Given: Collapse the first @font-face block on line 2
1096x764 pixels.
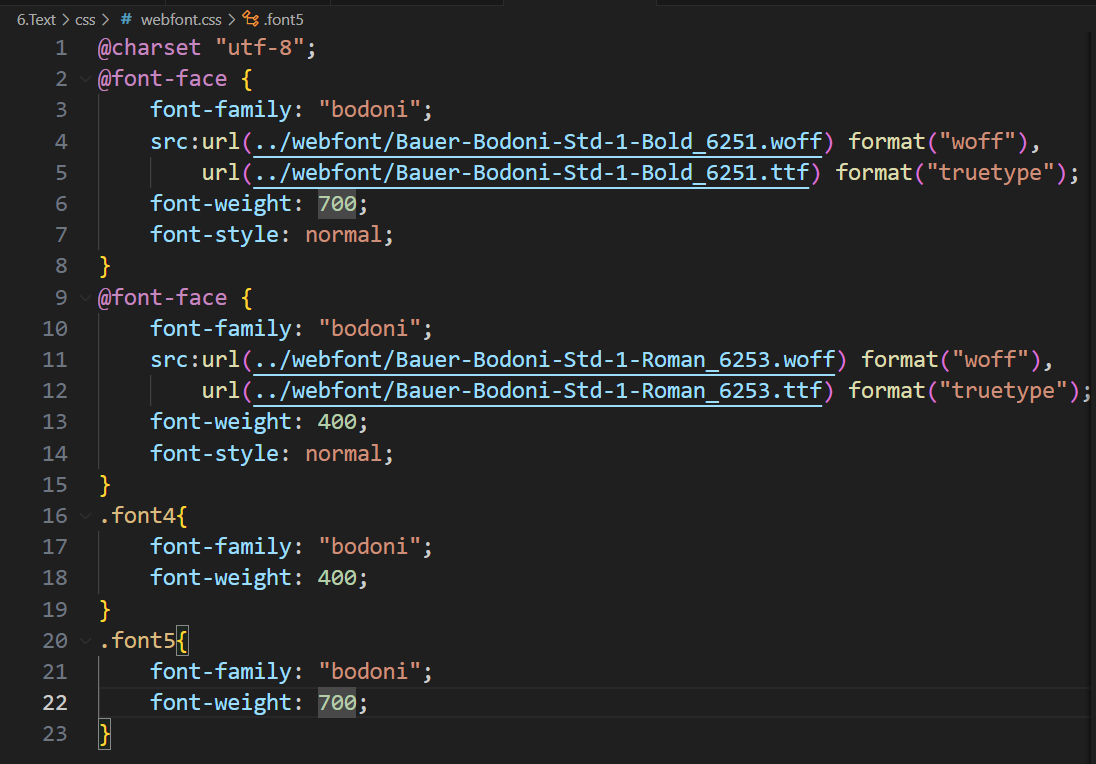Looking at the screenshot, I should tap(85, 79).
